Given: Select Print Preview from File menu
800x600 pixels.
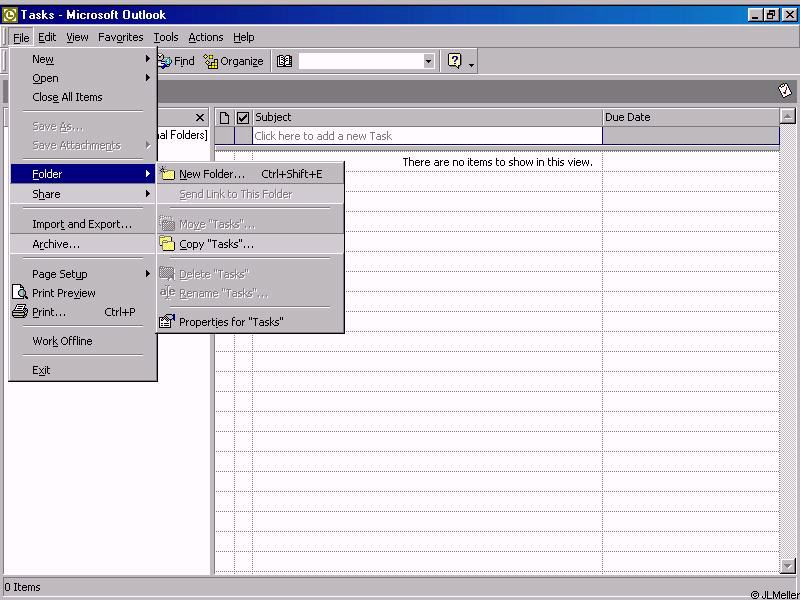Looking at the screenshot, I should tap(63, 293).
